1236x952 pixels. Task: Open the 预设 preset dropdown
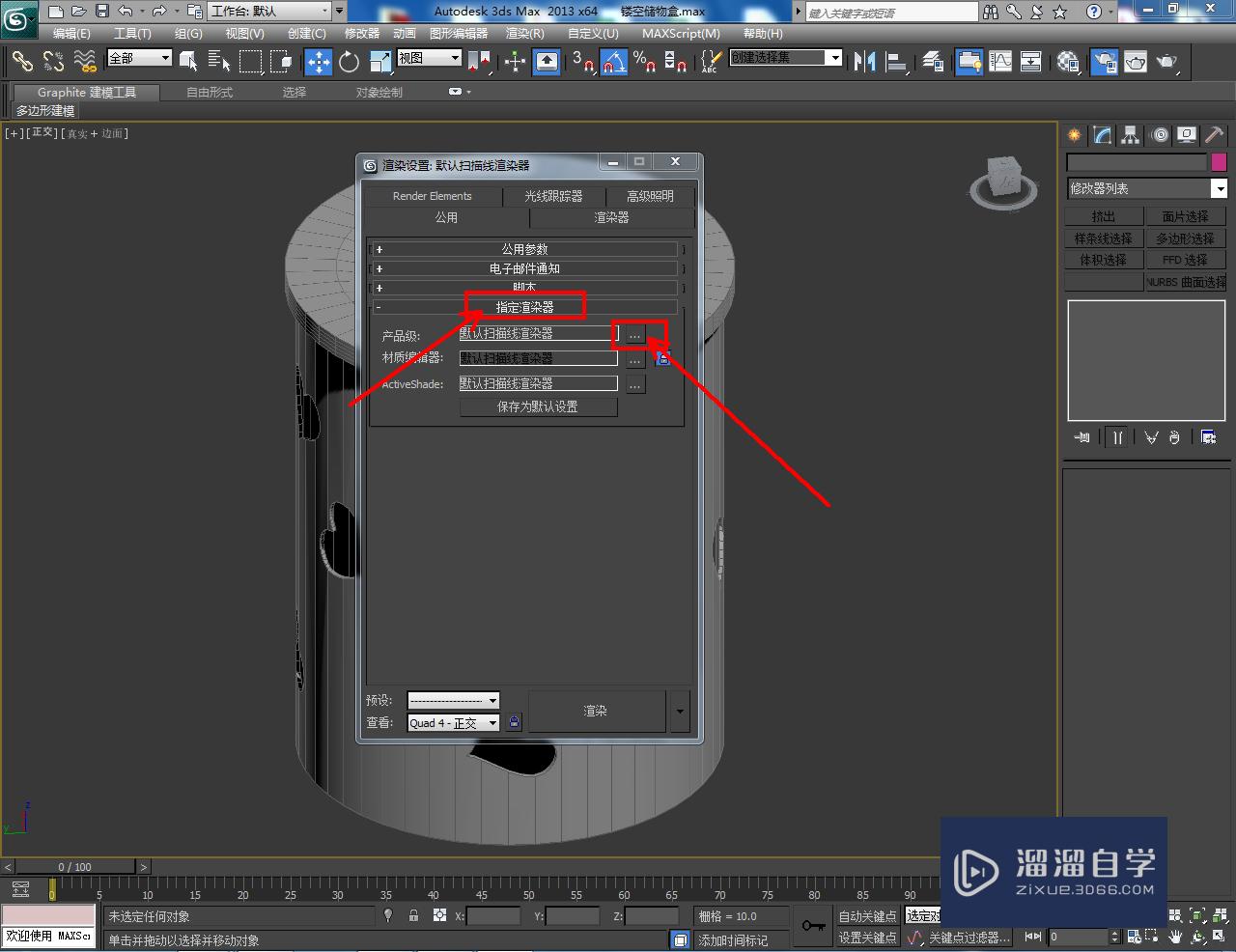tap(453, 700)
